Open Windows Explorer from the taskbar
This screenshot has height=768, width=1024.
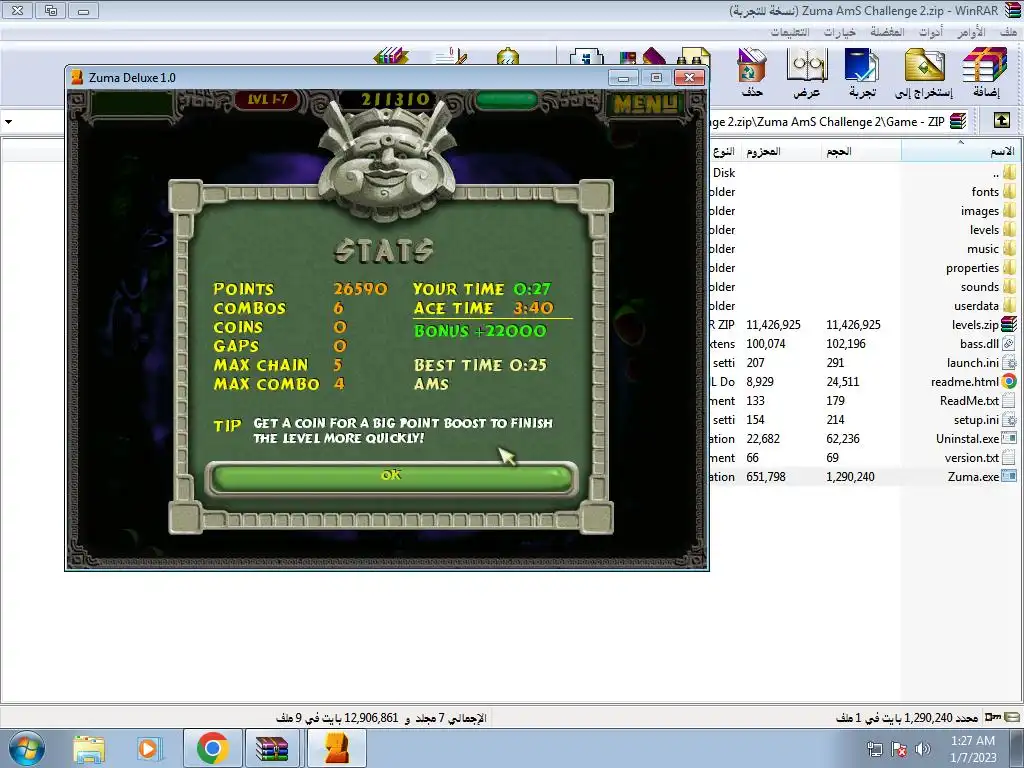[x=89, y=749]
